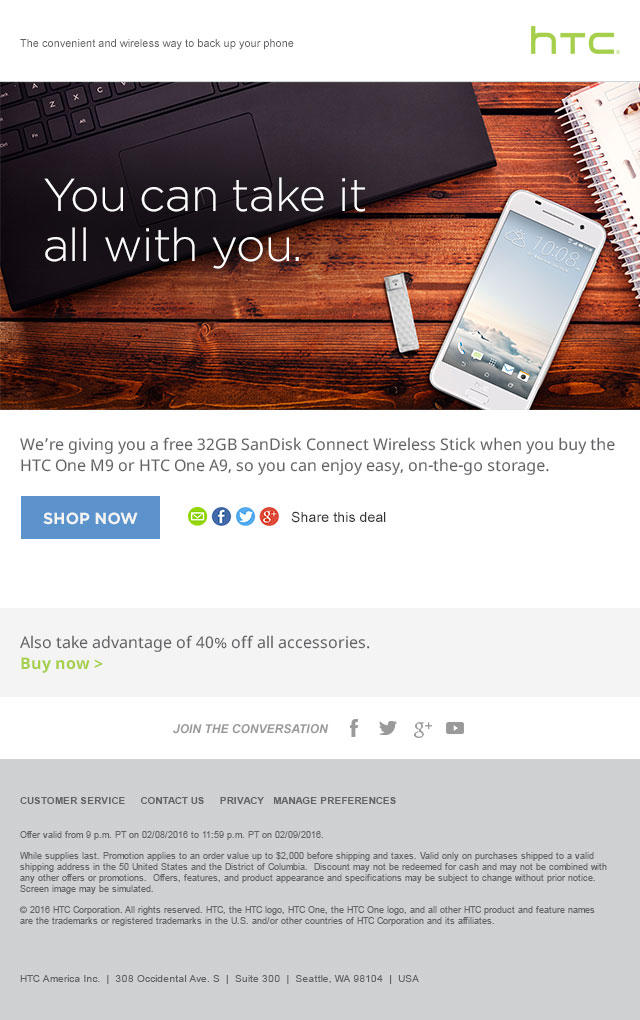Open Manage Preferences link
640x1020 pixels.
pos(334,801)
